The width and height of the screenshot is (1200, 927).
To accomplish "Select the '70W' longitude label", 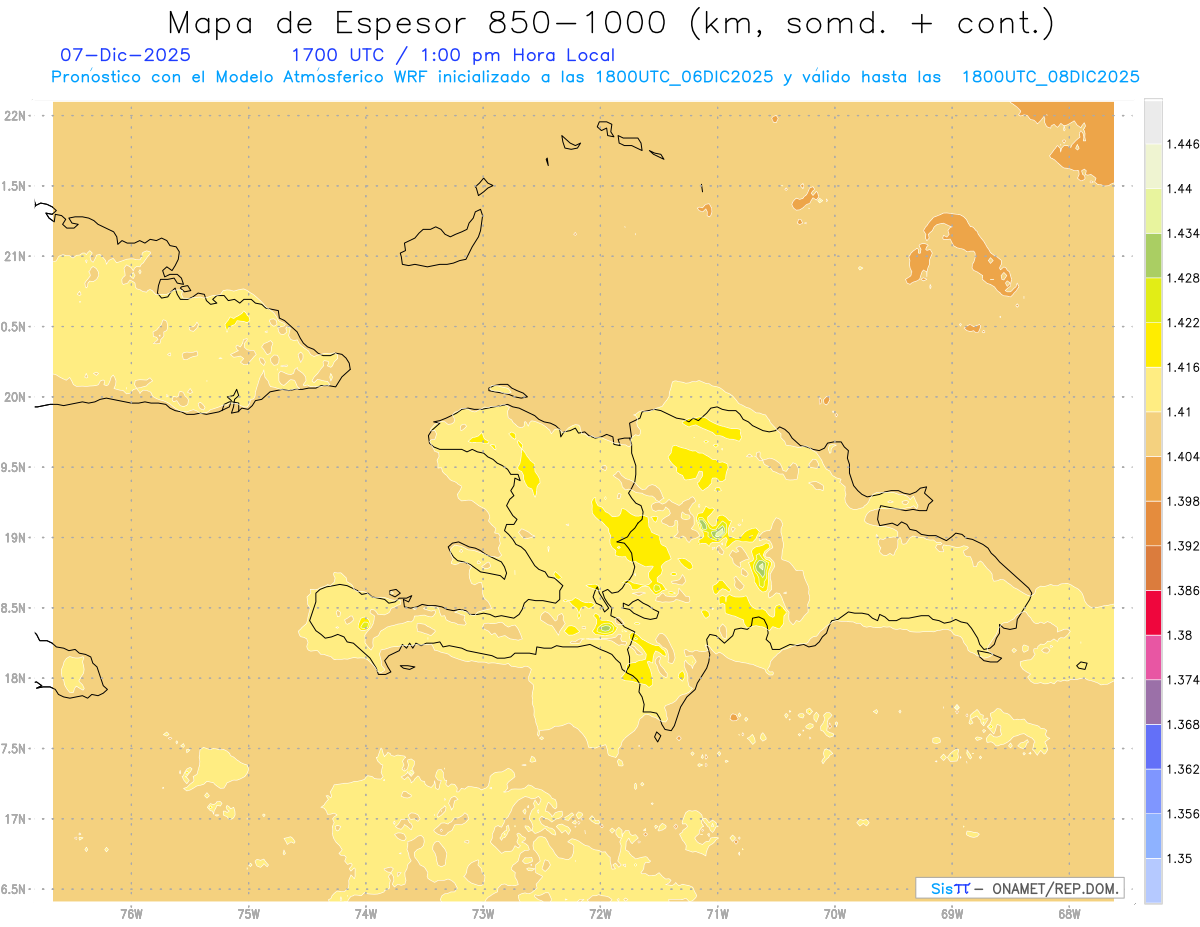I will tap(835, 914).
